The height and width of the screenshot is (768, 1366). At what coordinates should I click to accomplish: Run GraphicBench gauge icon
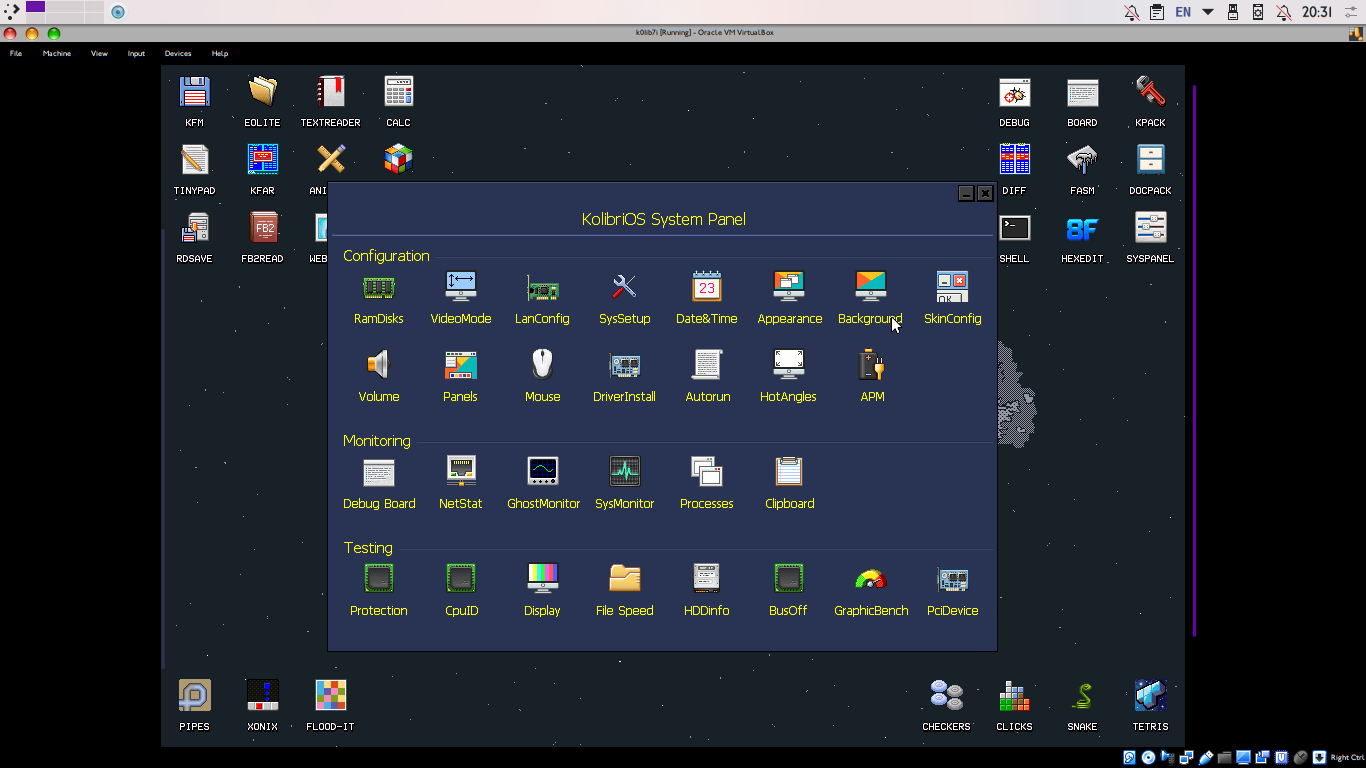click(871, 579)
